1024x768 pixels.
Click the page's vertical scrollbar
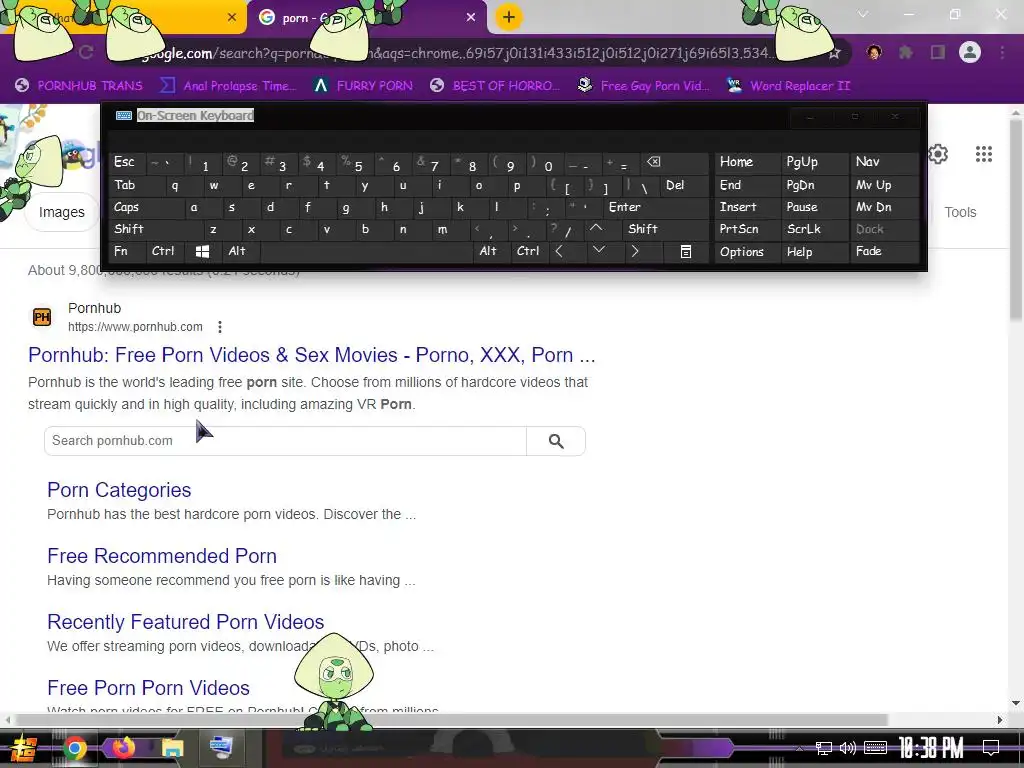[1016, 222]
